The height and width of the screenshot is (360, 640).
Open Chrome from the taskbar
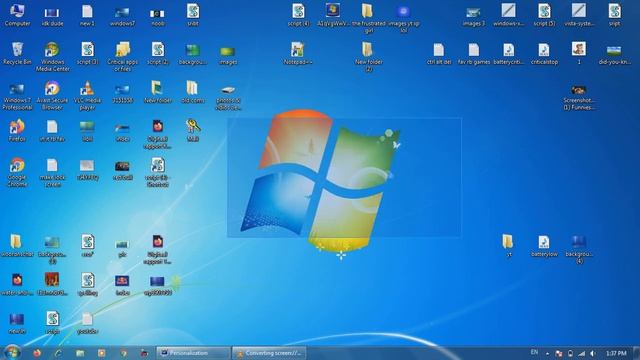tap(123, 353)
